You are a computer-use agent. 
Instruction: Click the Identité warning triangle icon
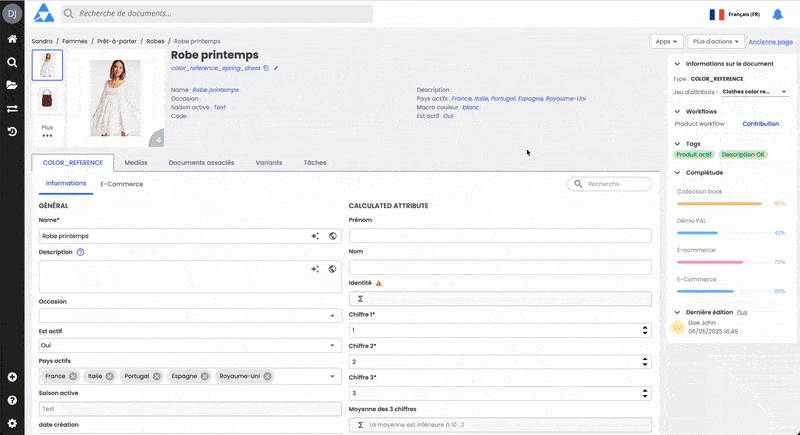379,283
